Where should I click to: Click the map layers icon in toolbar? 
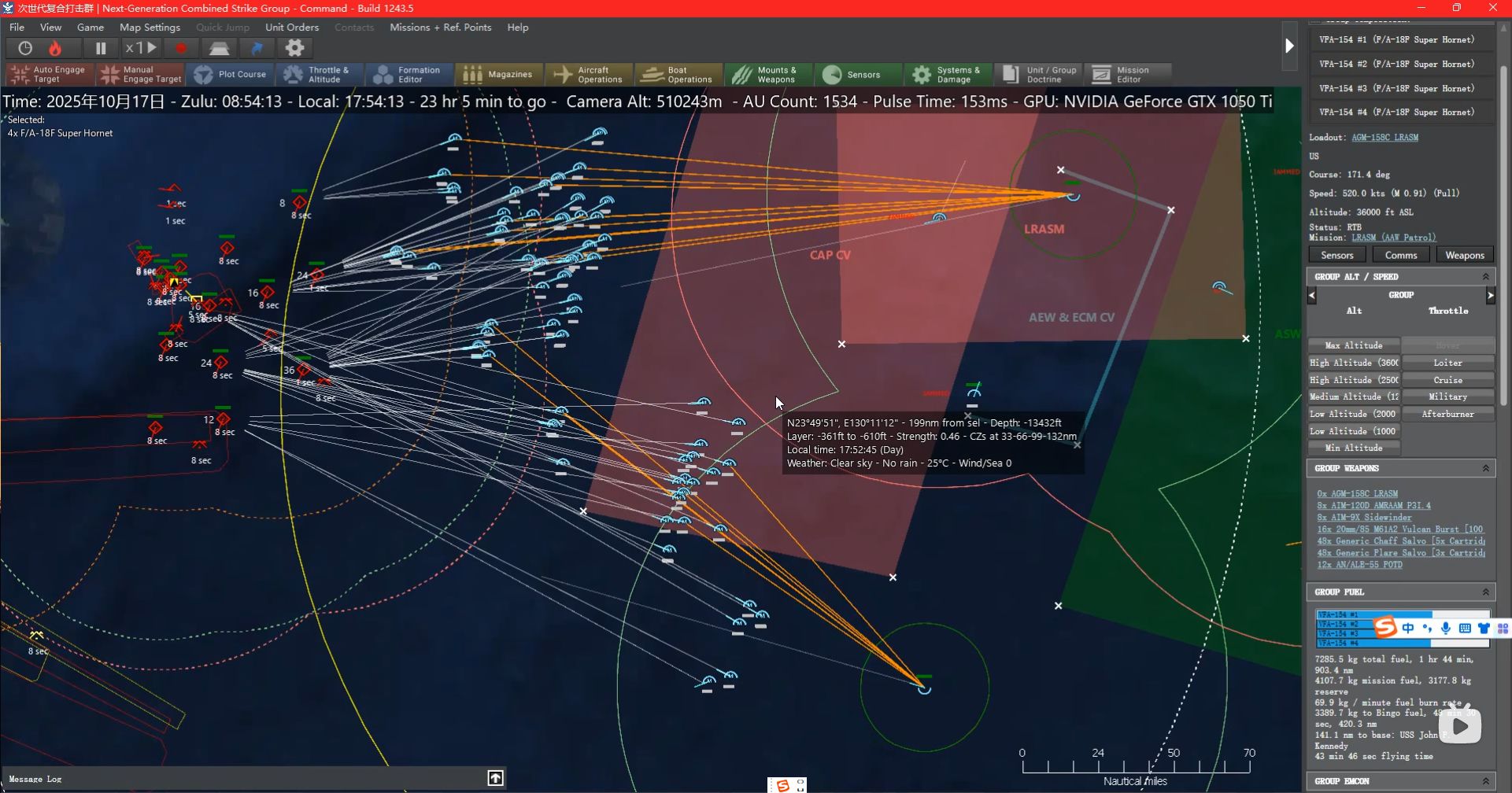(219, 48)
